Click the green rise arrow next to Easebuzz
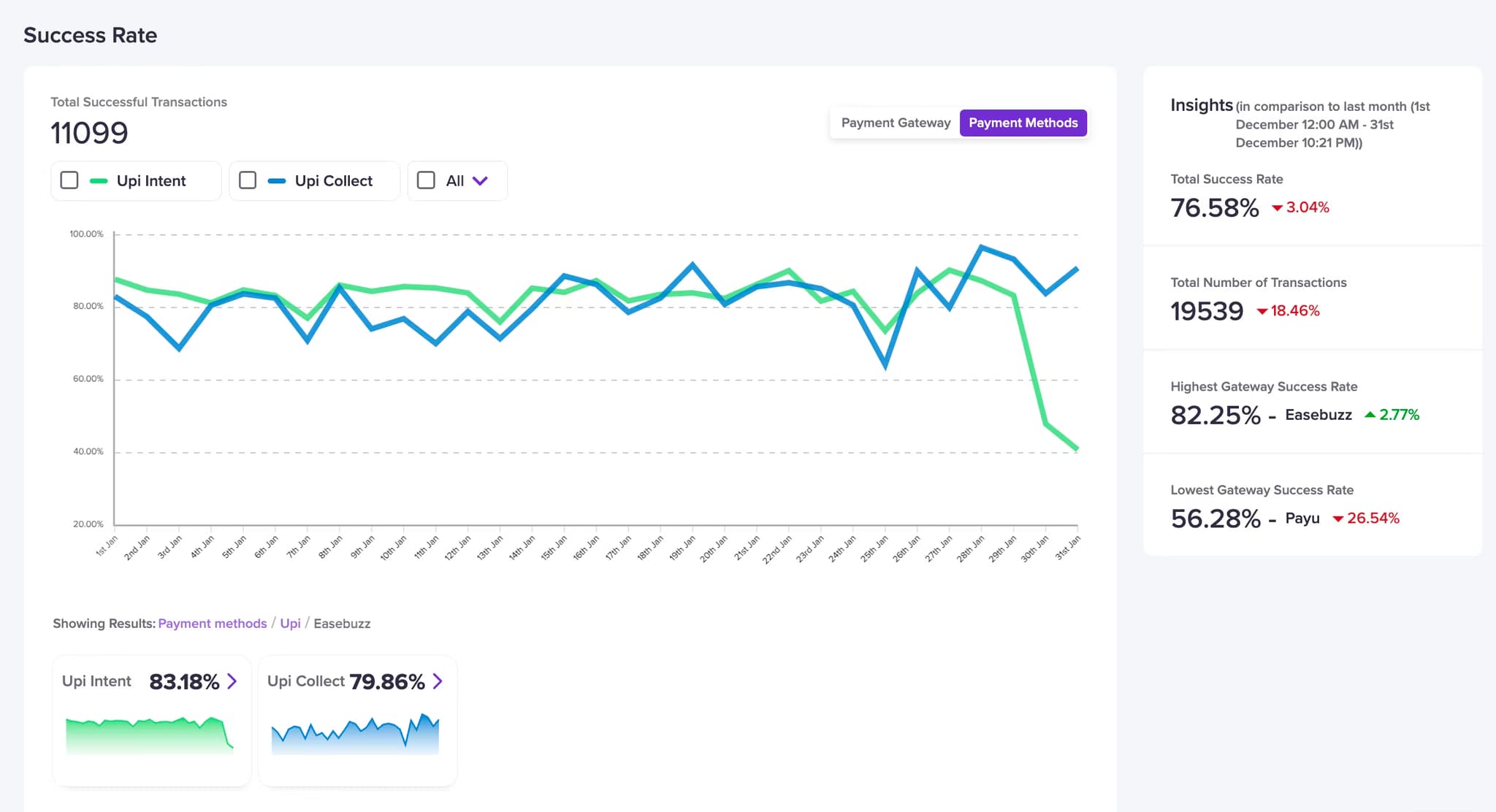 pos(1370,415)
